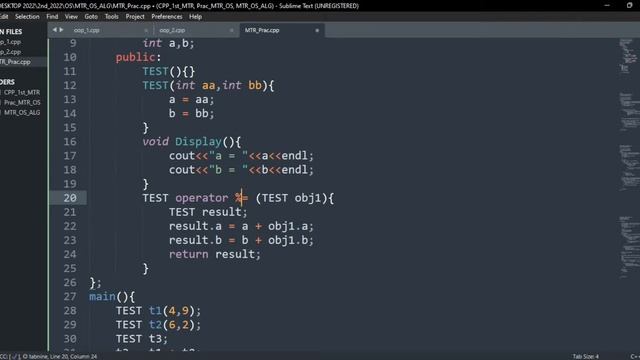640x360 pixels.
Task: Click parameter 'aa' on line 12
Action: coord(209,85)
